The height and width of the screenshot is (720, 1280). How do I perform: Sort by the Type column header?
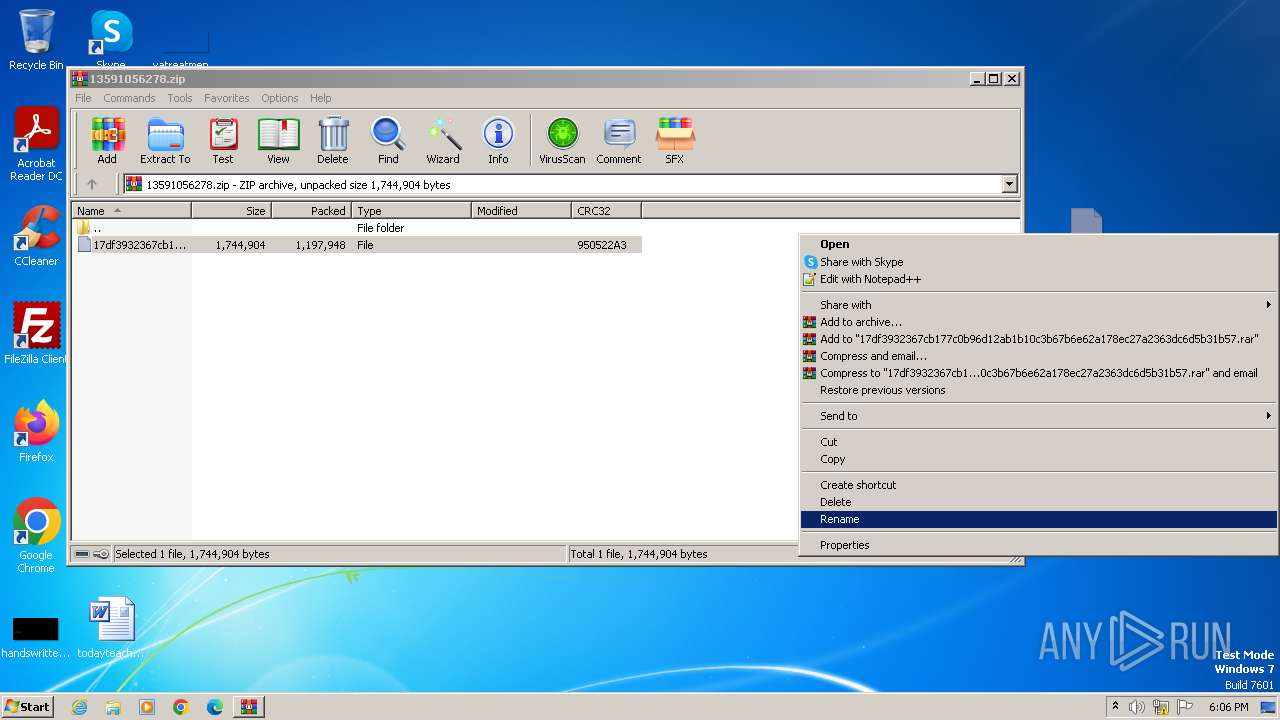tap(411, 211)
